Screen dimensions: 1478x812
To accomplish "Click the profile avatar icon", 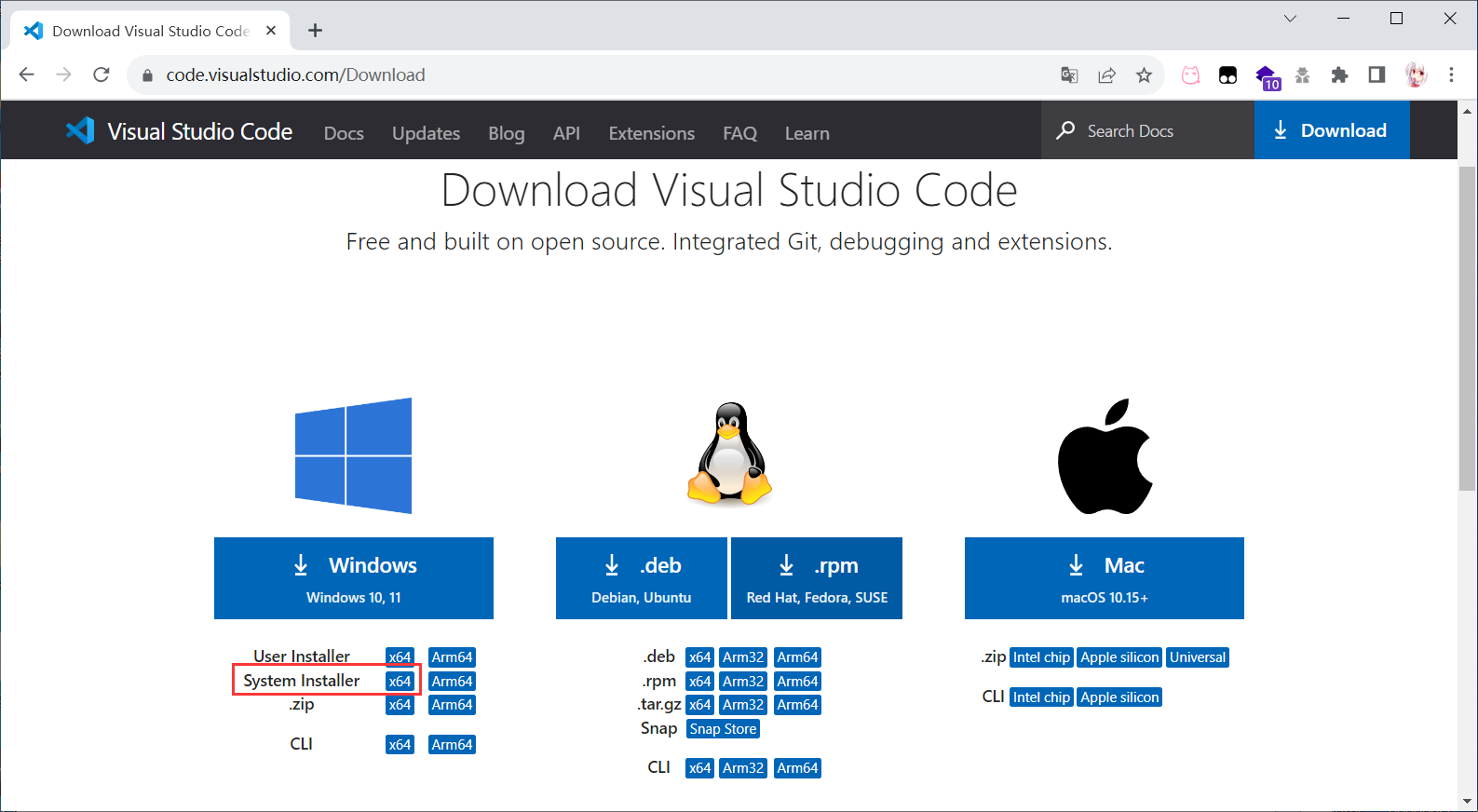I will tap(1416, 75).
